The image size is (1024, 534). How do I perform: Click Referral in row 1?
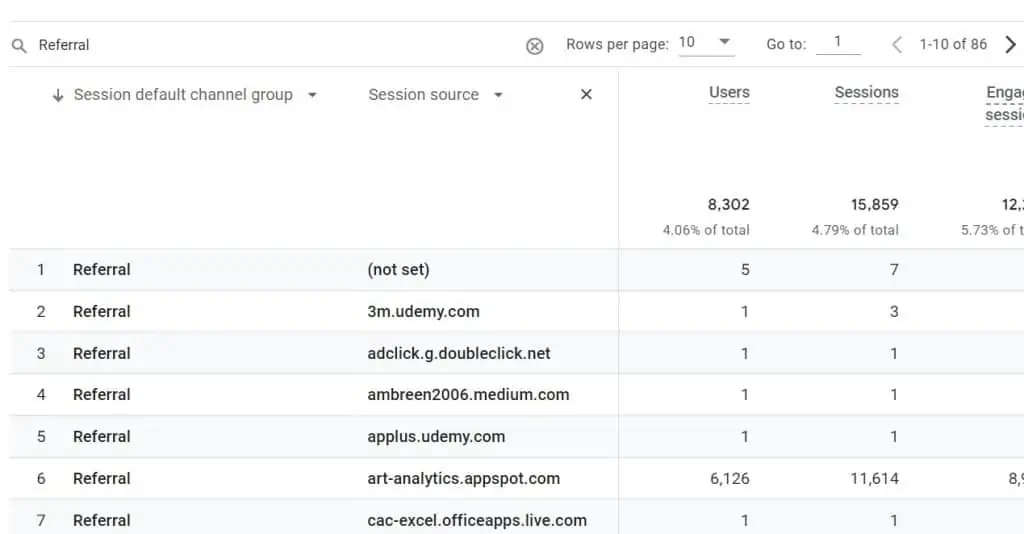(102, 270)
